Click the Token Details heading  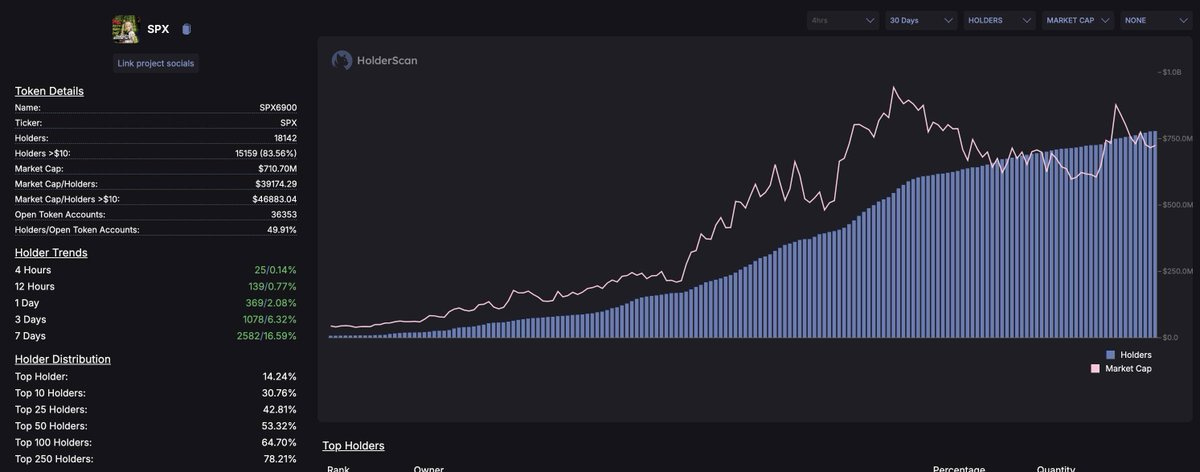49,91
